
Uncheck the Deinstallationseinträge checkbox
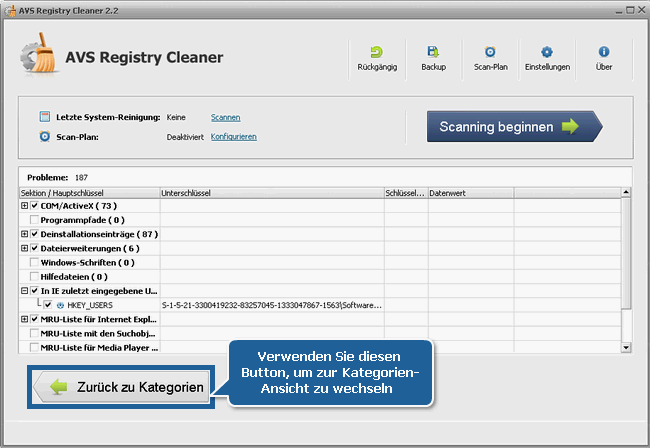tap(34, 234)
